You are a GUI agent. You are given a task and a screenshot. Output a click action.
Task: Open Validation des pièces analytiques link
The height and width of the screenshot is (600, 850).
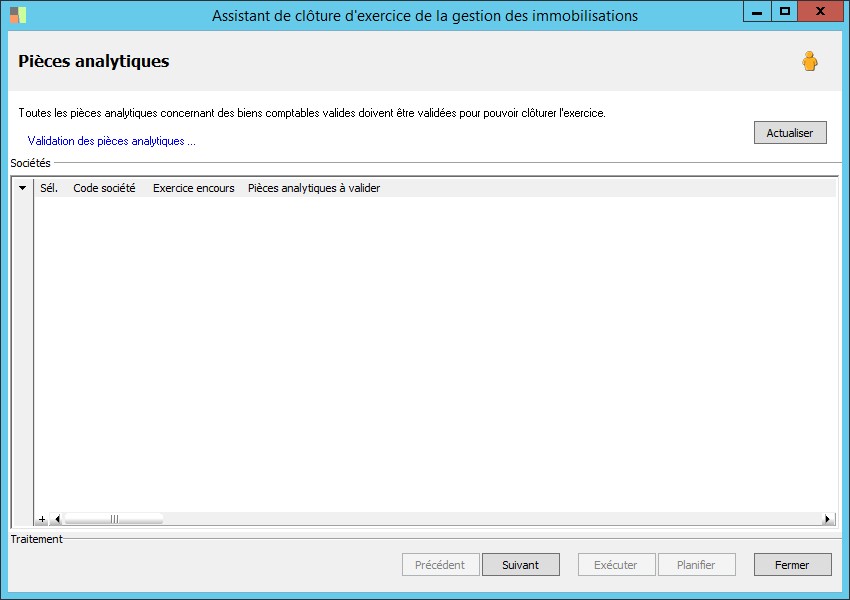112,141
